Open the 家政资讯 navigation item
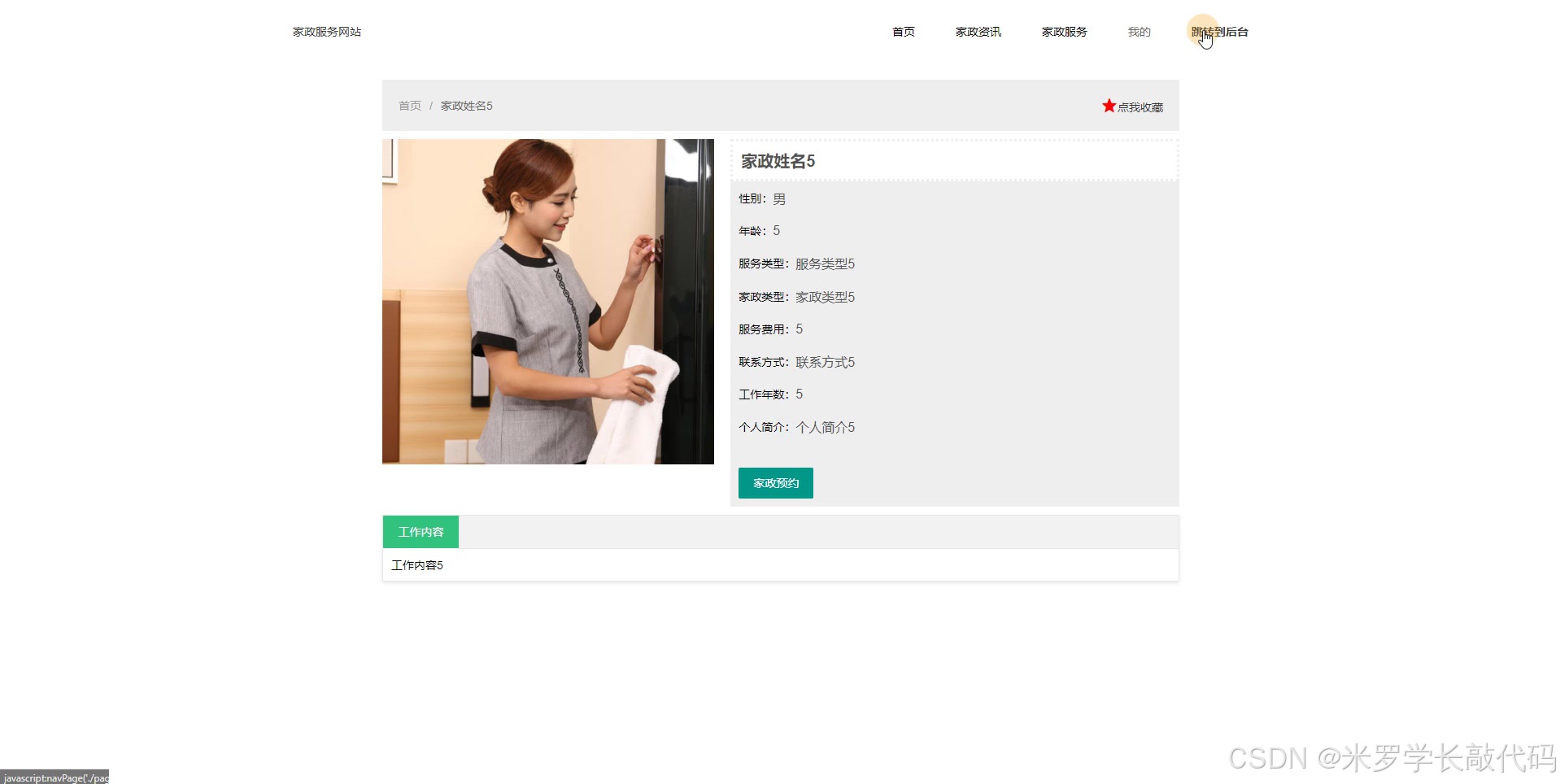The image size is (1560, 784). tap(978, 32)
